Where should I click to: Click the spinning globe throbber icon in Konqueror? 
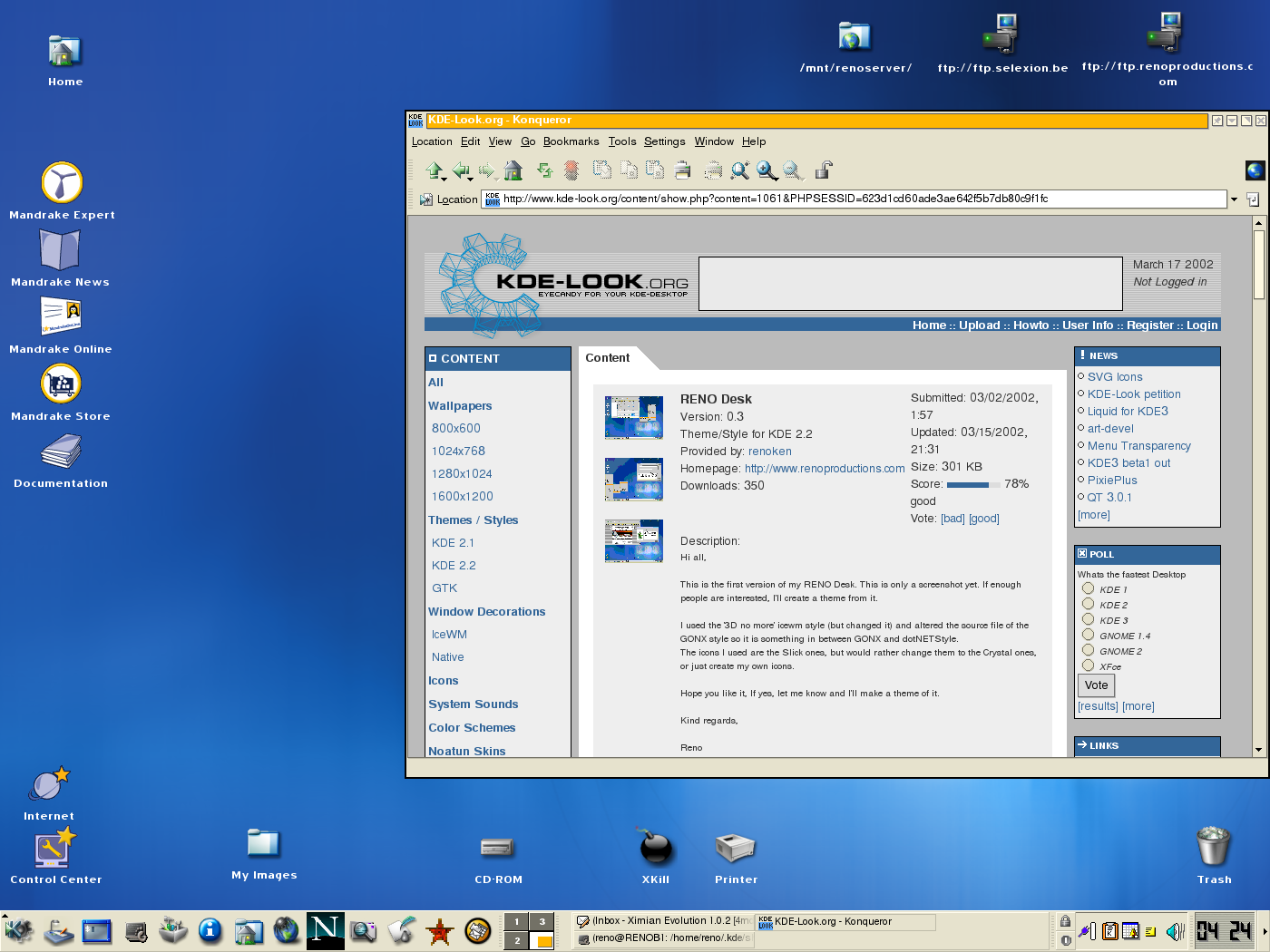1255,170
